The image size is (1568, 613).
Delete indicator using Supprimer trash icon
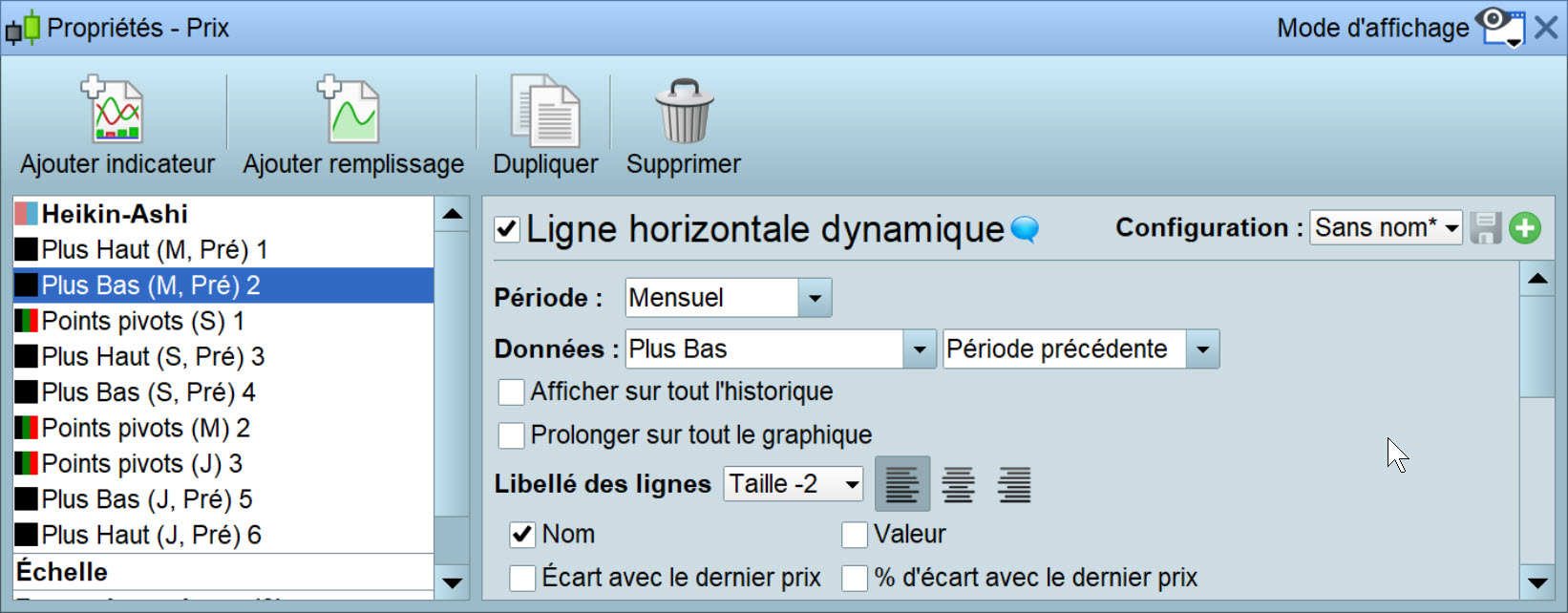coord(684,113)
